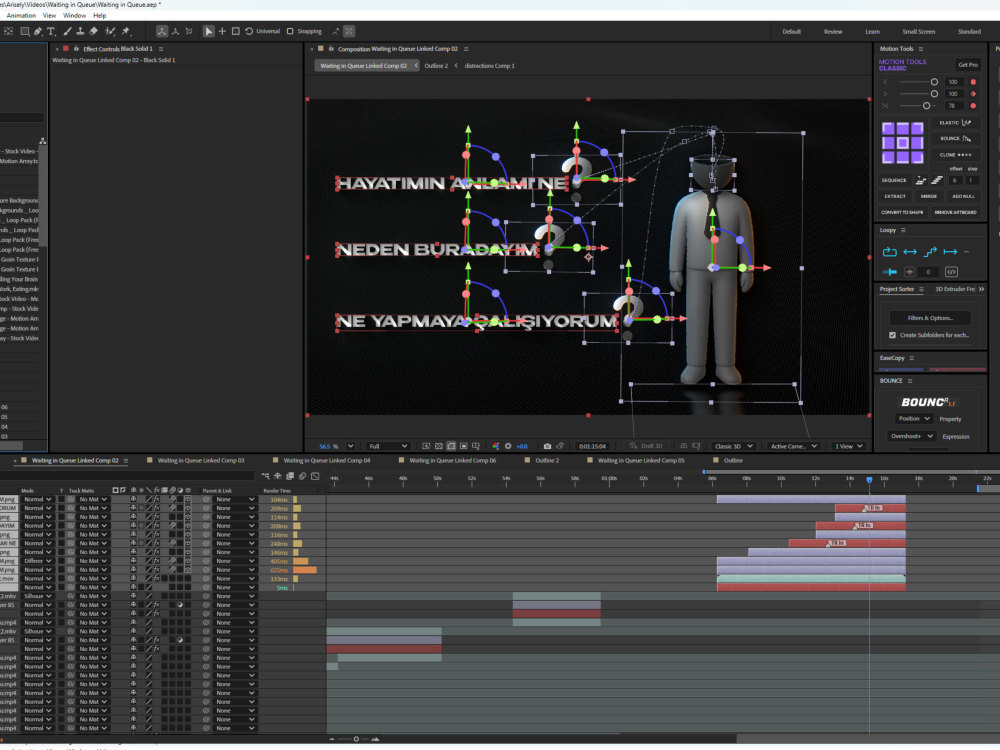
Task: Toggle the Draft 3D button
Action: pyautogui.click(x=646, y=446)
